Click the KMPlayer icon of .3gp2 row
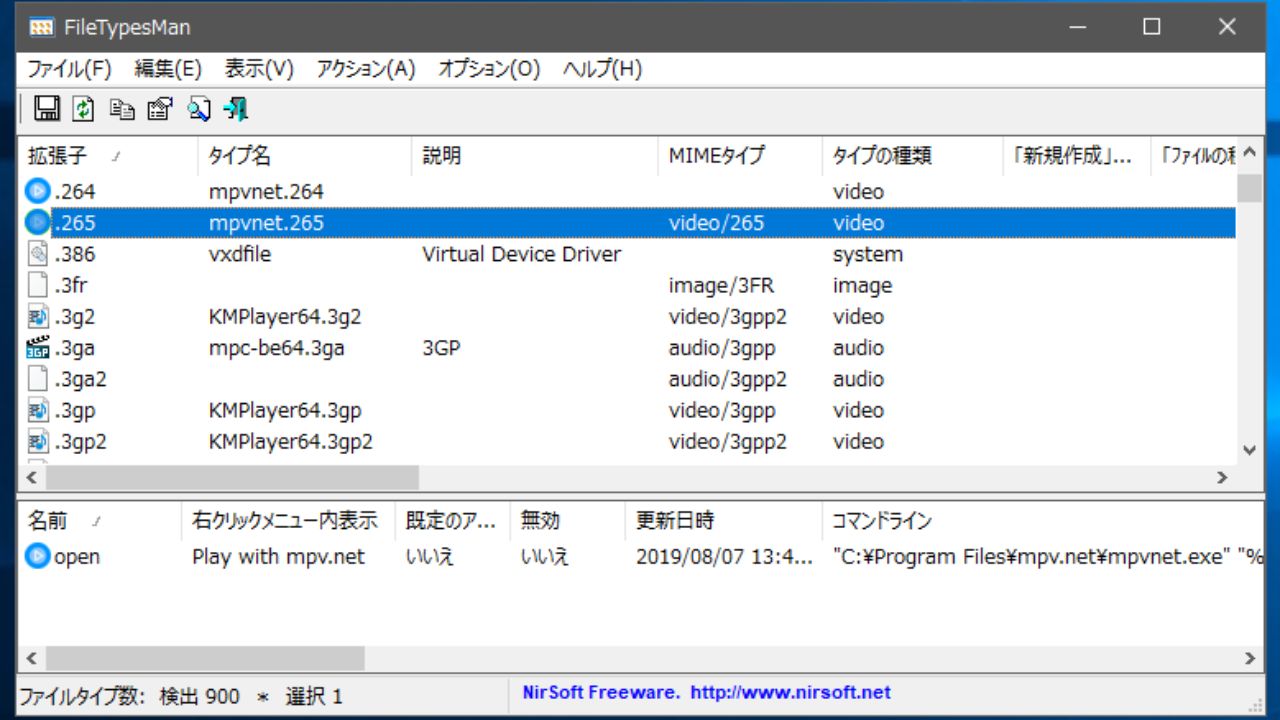This screenshot has width=1280, height=720. (38, 441)
